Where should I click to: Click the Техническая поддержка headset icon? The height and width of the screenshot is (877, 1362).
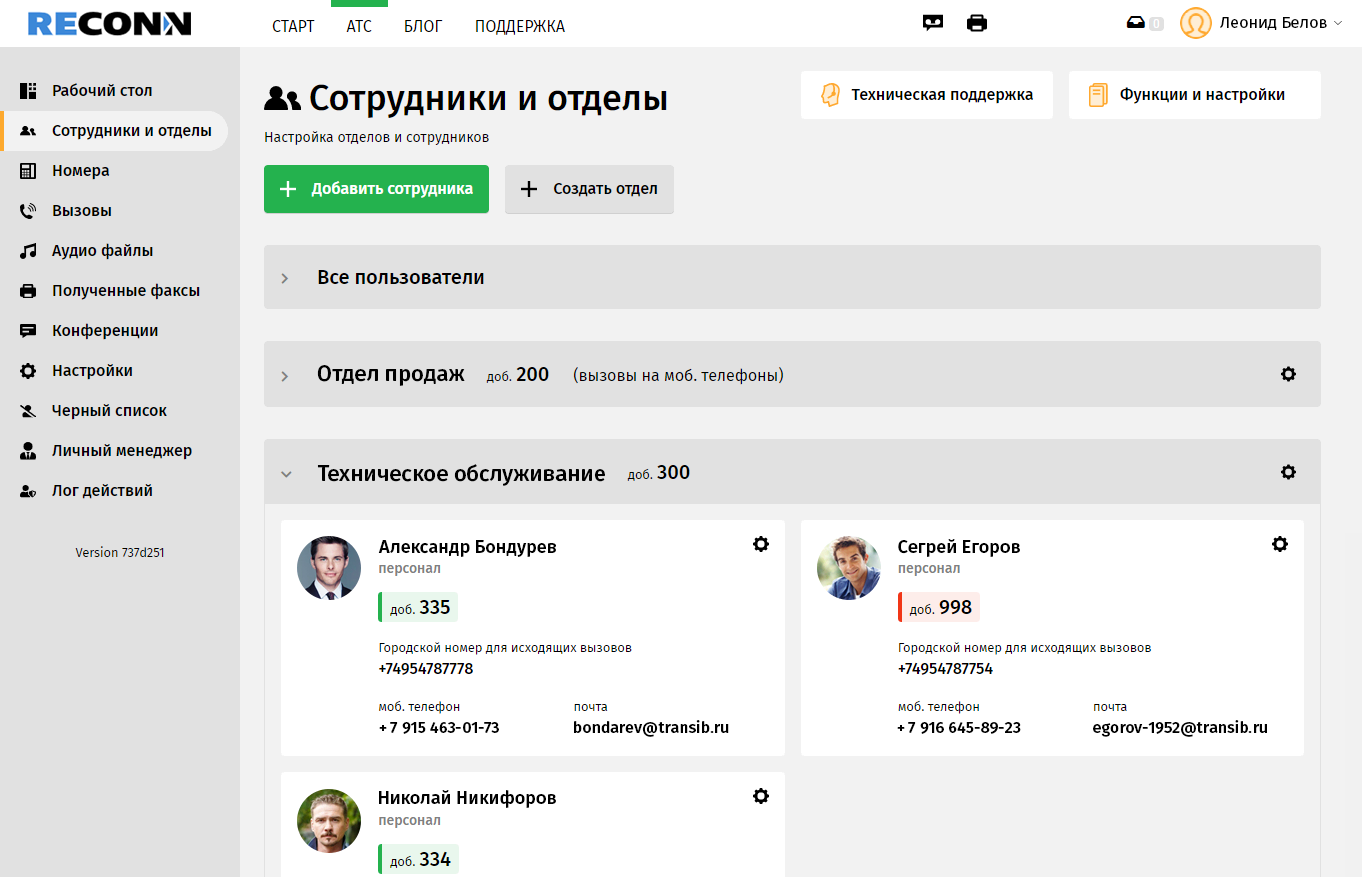tap(830, 95)
